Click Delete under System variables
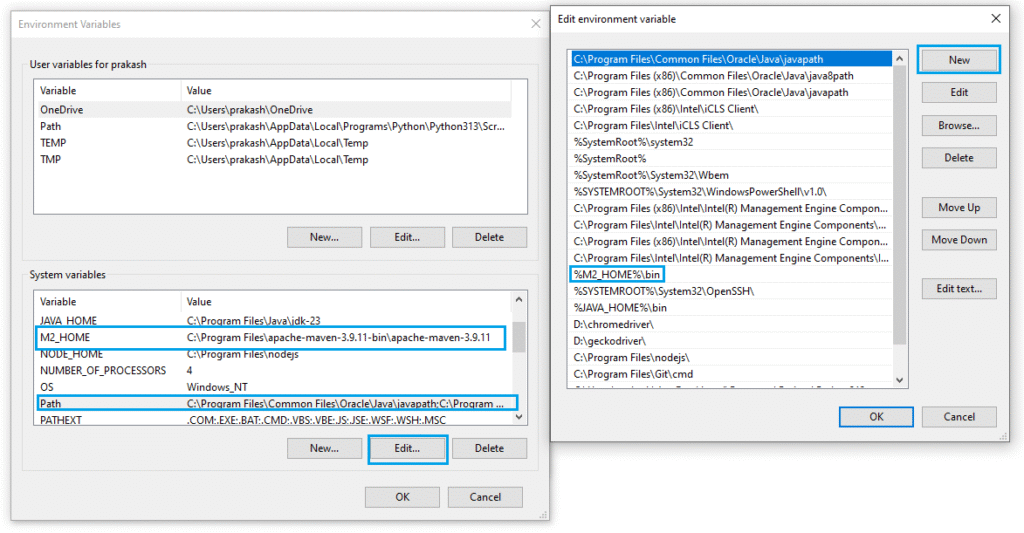 [489, 448]
